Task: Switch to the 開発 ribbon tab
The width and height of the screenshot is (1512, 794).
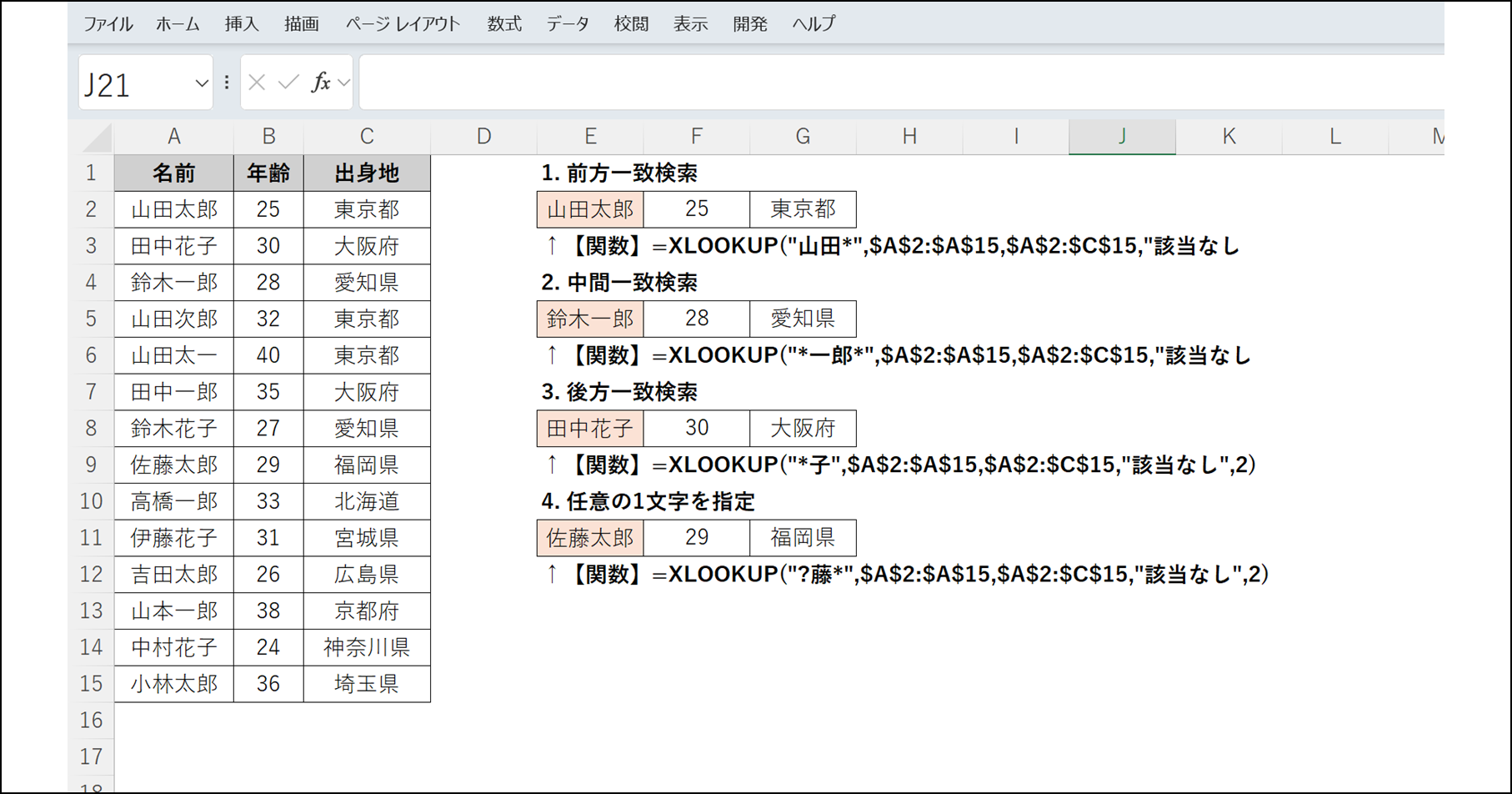Action: point(749,23)
